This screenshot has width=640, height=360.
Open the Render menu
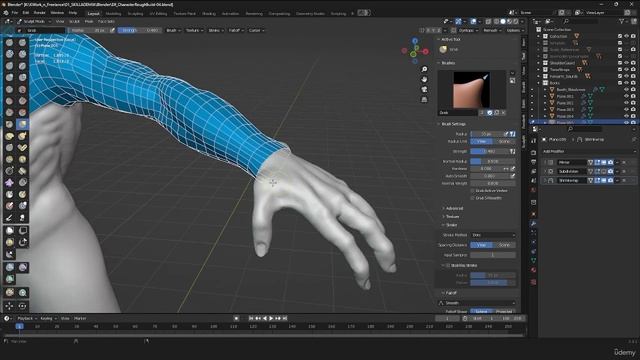[40, 13]
